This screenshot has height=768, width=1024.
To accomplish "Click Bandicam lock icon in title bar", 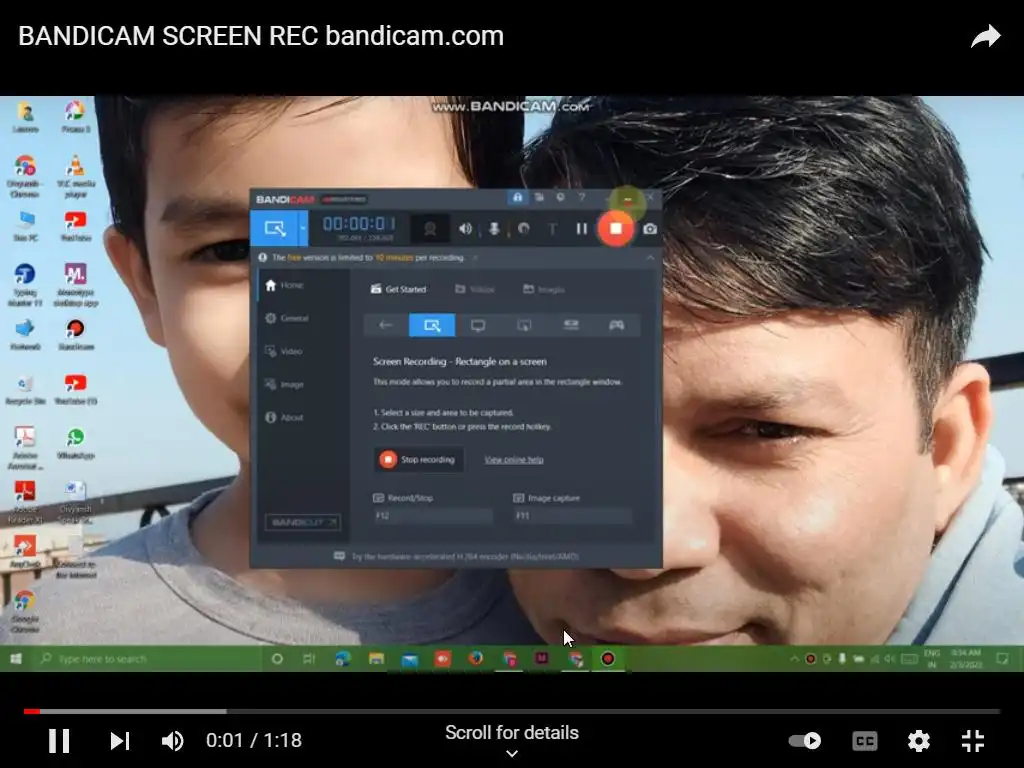I will [517, 197].
